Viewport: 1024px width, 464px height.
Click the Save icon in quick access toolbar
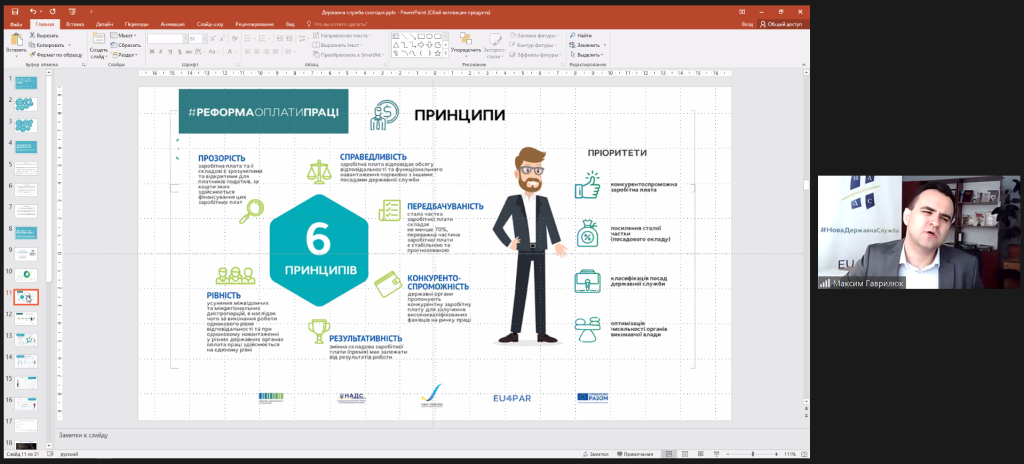point(14,11)
